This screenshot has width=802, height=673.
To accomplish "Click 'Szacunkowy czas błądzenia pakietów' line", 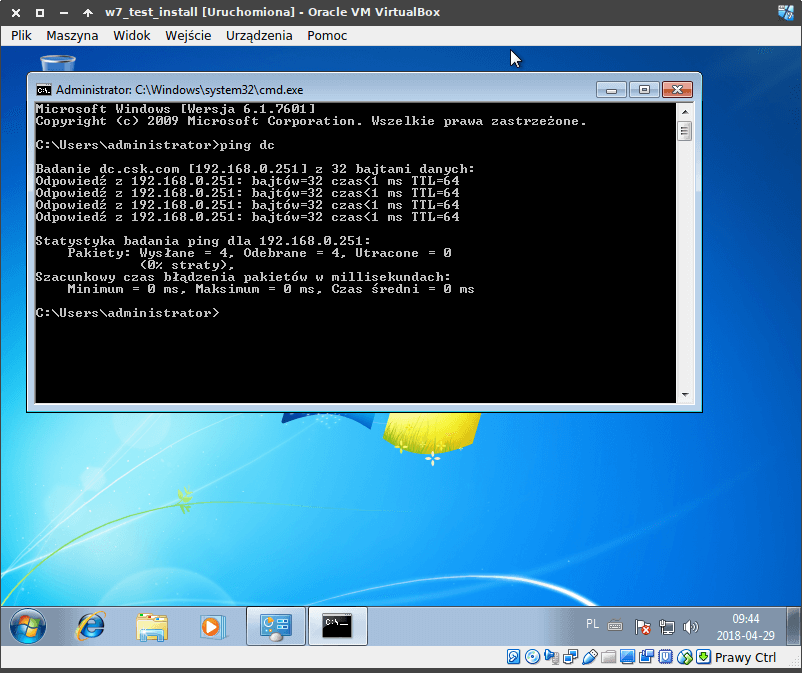I will click(243, 277).
